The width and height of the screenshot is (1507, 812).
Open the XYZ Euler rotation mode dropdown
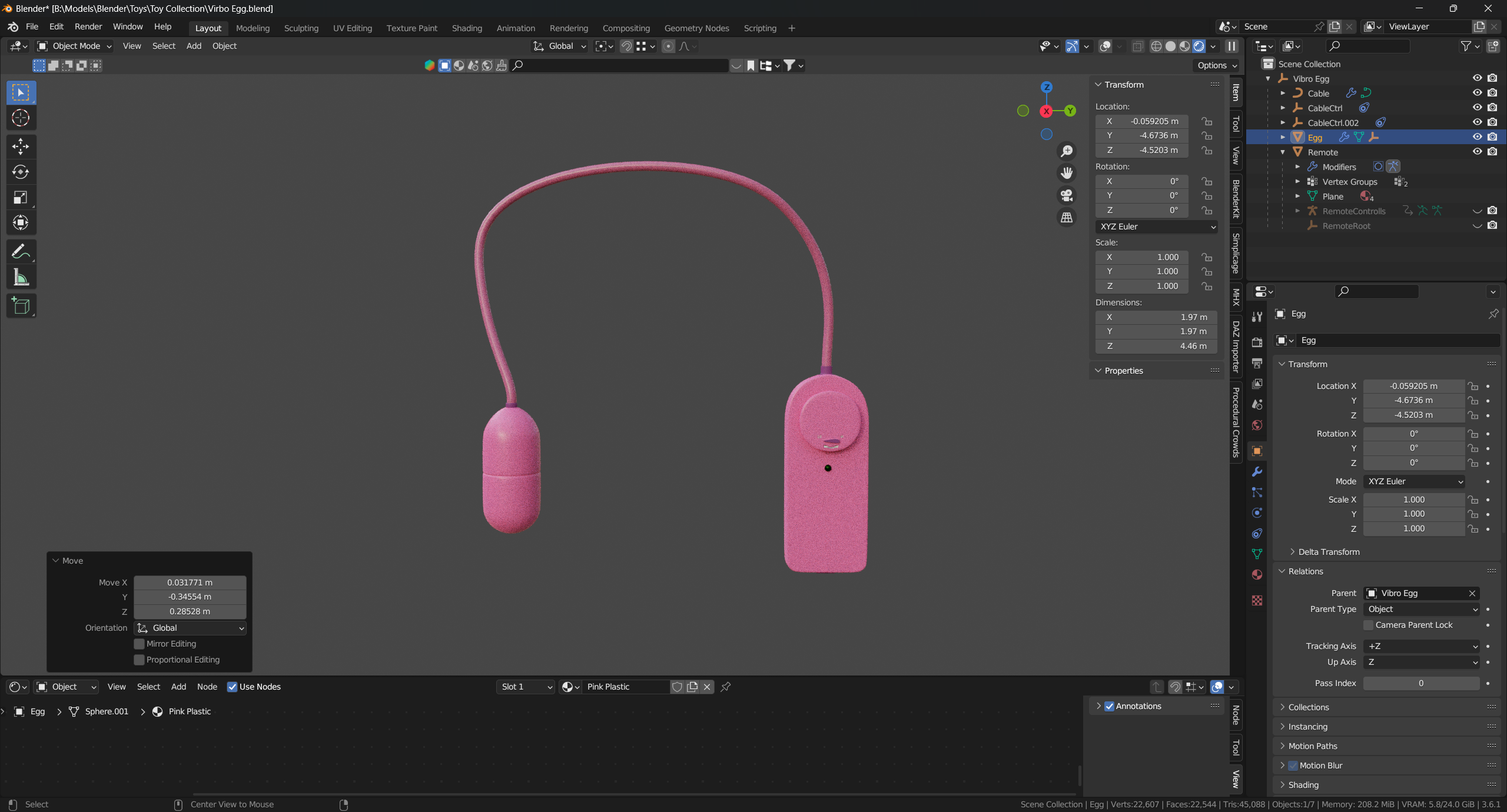point(1413,481)
